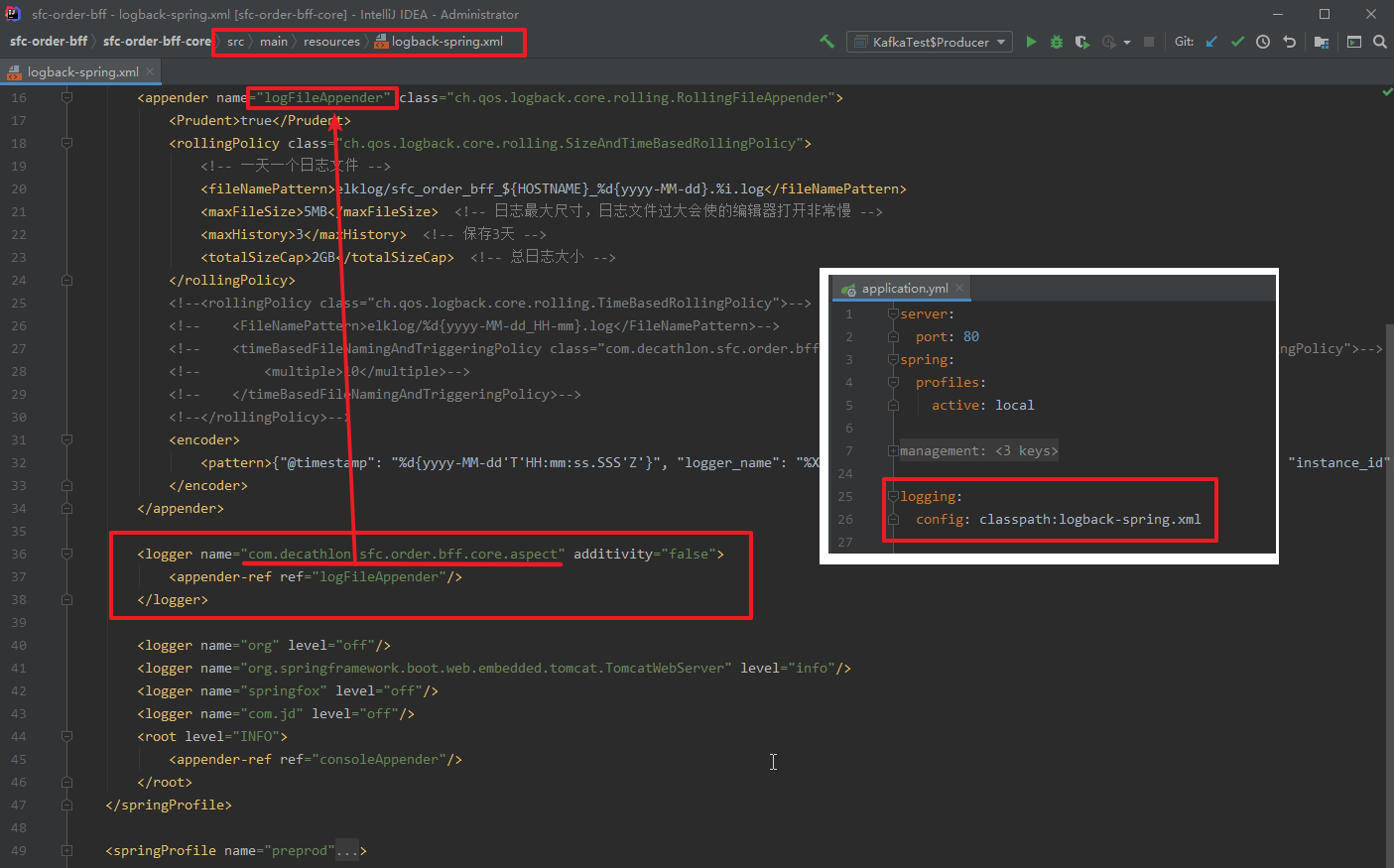Rollback changes with the Git undo arrow
This screenshot has height=868, width=1394.
(x=1289, y=42)
